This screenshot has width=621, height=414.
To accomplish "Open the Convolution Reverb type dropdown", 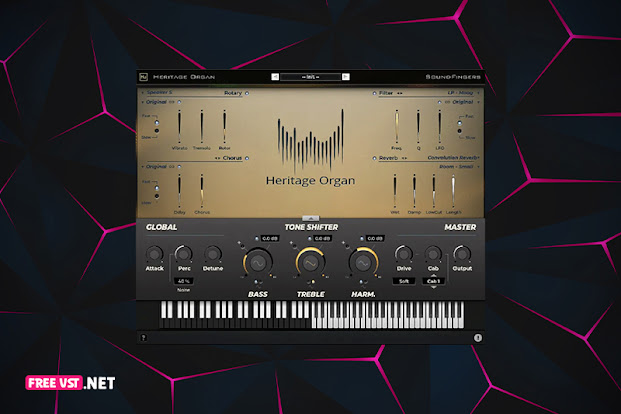I will pos(453,158).
